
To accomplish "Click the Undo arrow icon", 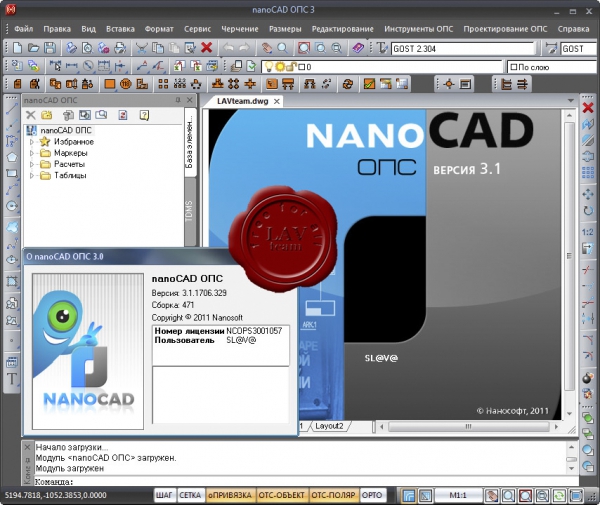I will pyautogui.click(x=228, y=48).
